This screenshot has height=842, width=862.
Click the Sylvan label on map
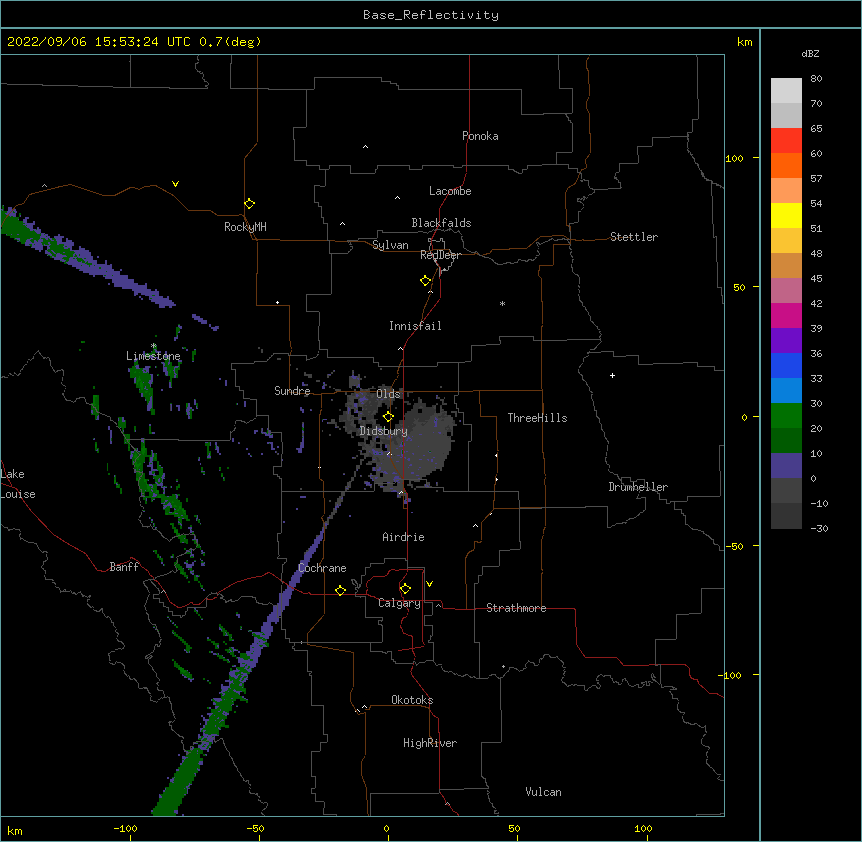390,245
